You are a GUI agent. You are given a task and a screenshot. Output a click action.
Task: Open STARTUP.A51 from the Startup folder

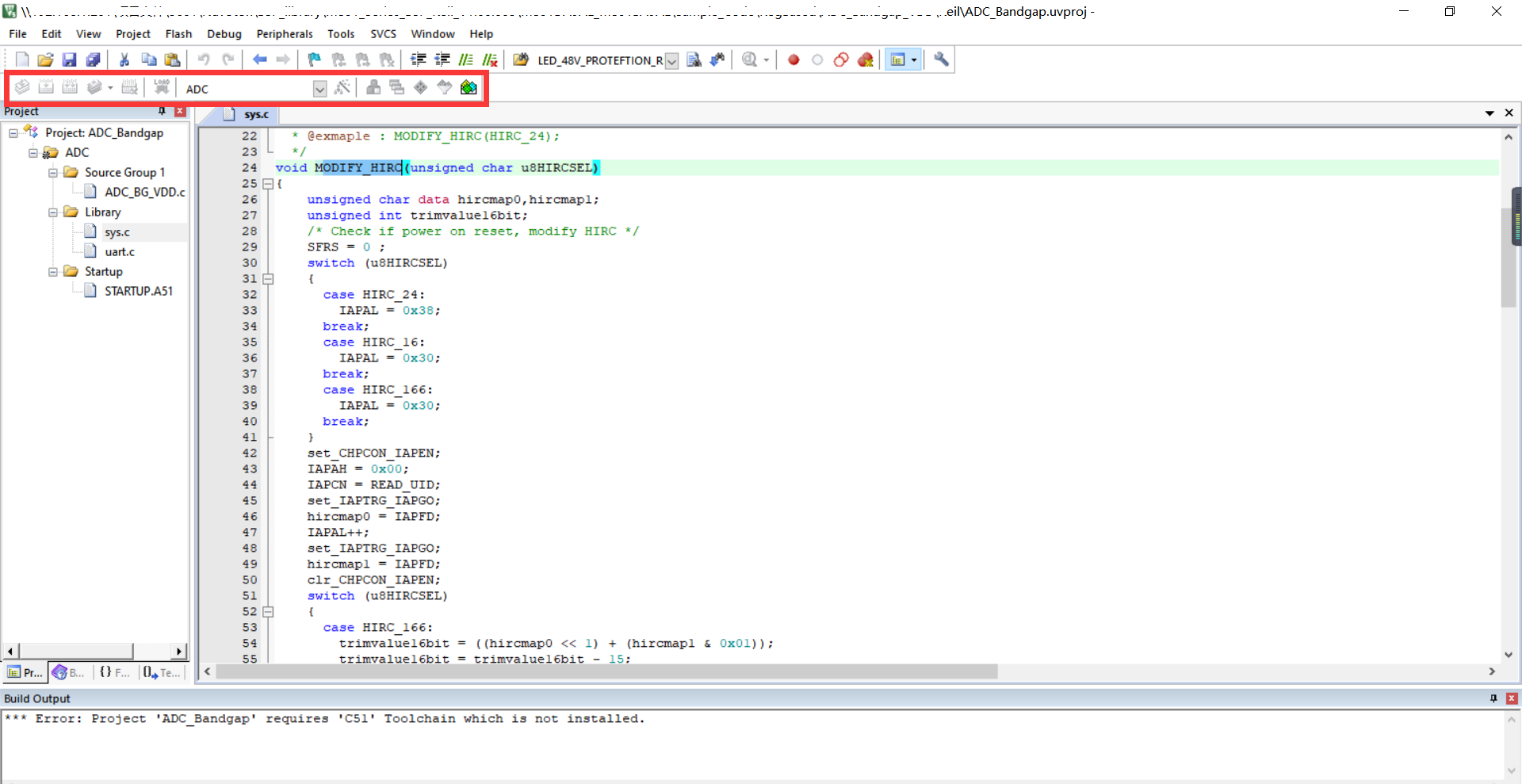click(138, 292)
